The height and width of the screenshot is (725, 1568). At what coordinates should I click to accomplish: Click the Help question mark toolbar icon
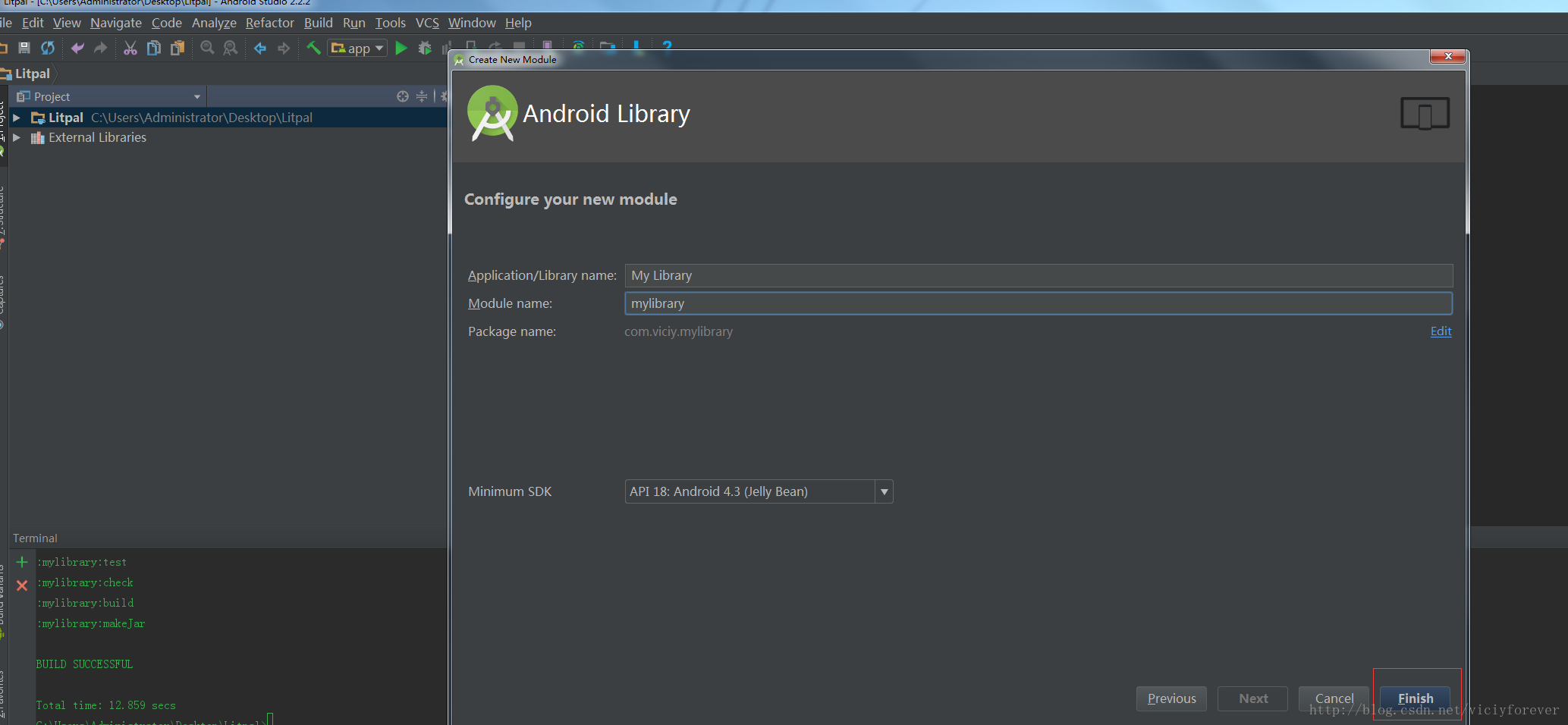667,46
